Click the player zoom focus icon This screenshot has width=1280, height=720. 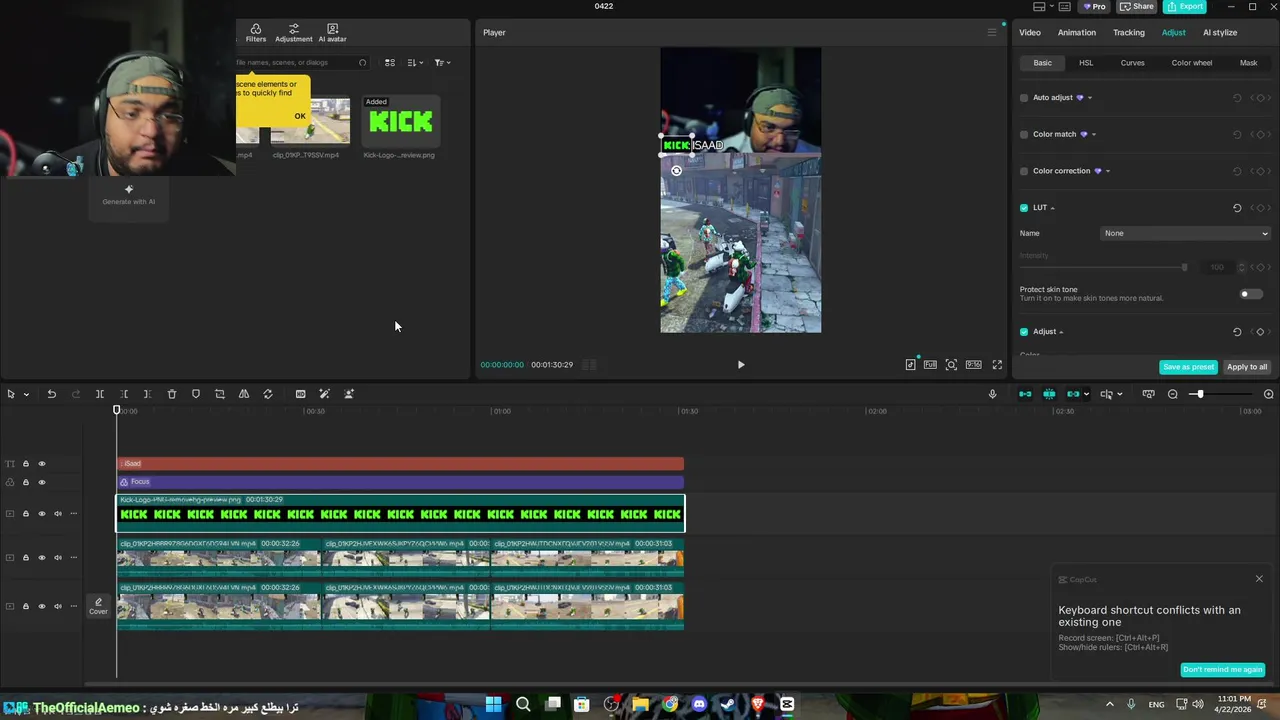[x=951, y=365]
